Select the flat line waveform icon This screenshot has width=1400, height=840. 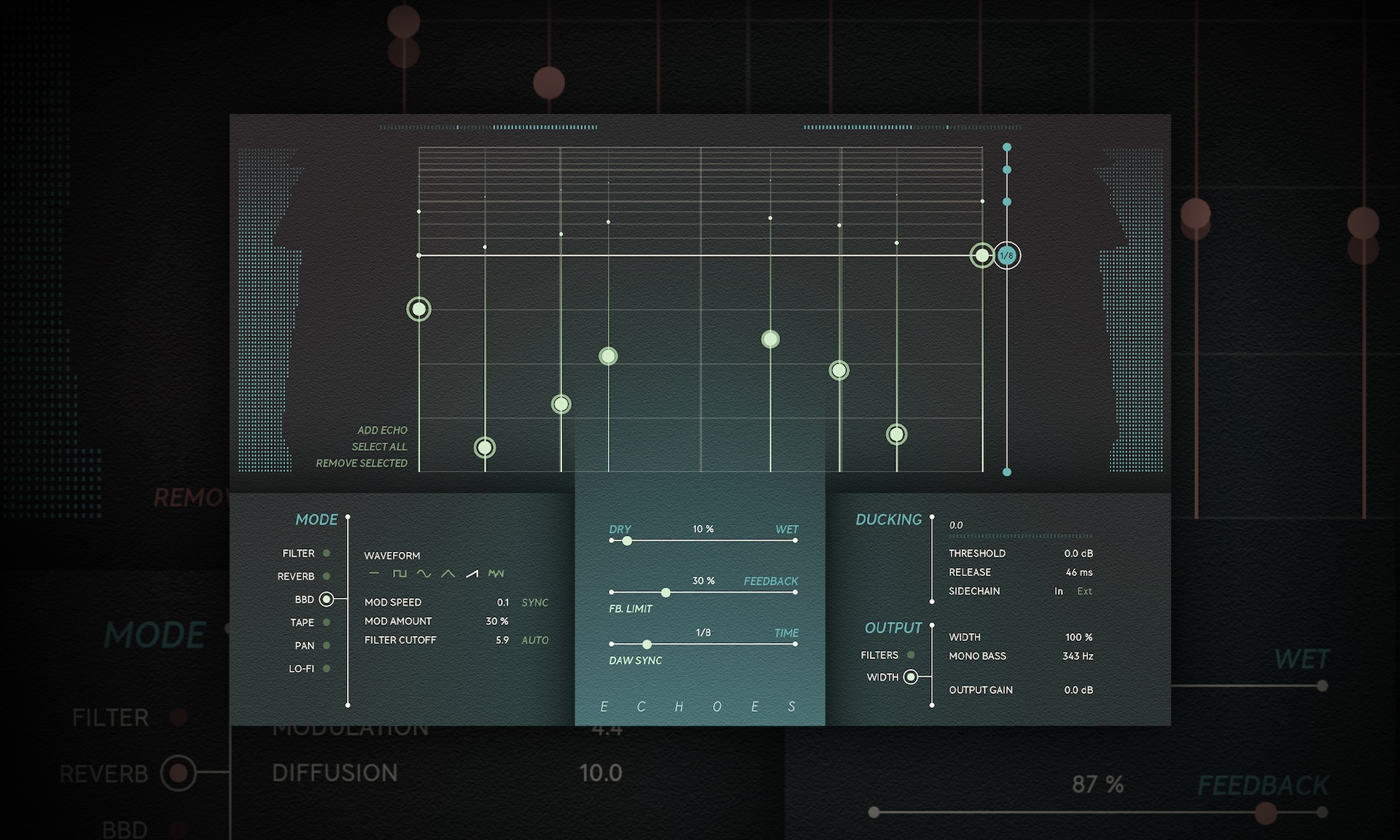pos(375,574)
